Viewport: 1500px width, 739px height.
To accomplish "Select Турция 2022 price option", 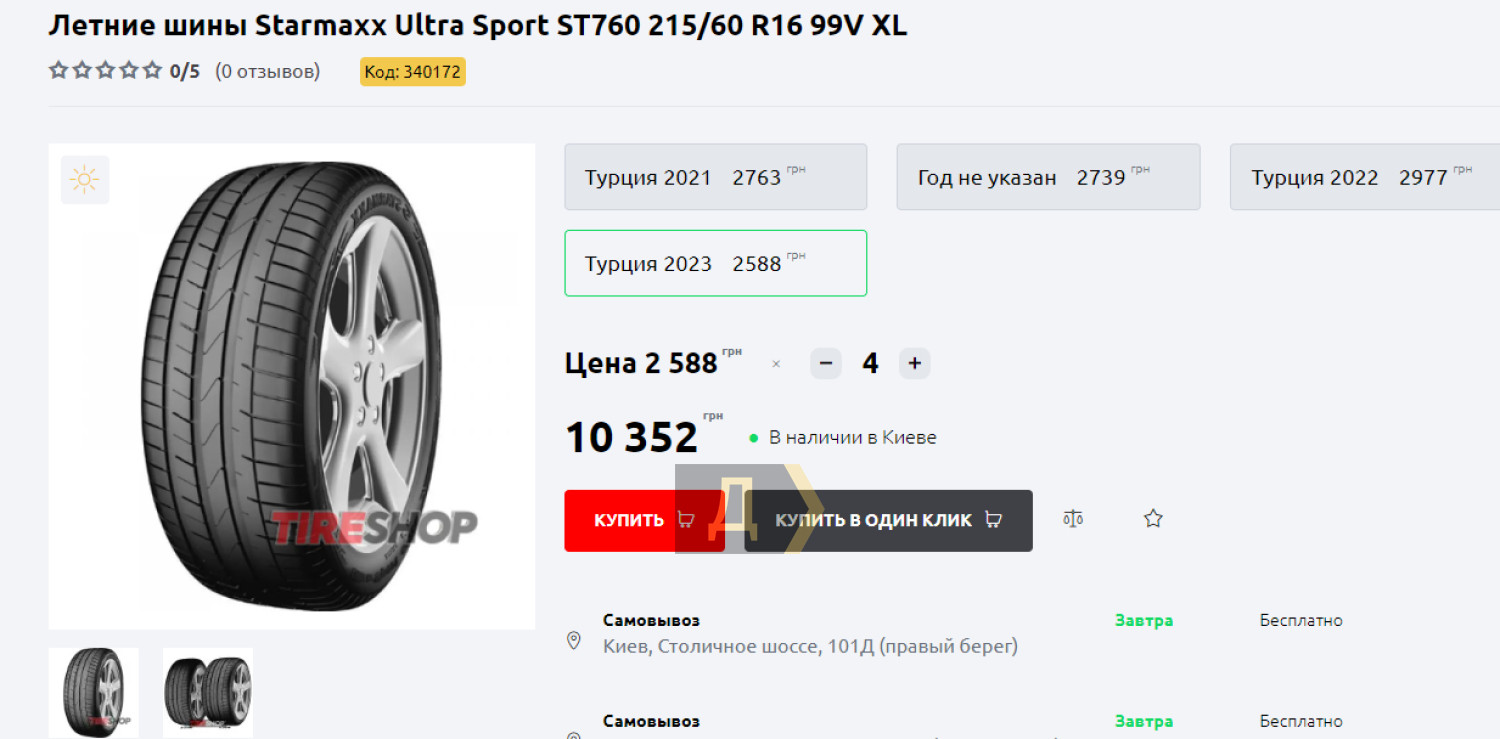I will 1365,177.
